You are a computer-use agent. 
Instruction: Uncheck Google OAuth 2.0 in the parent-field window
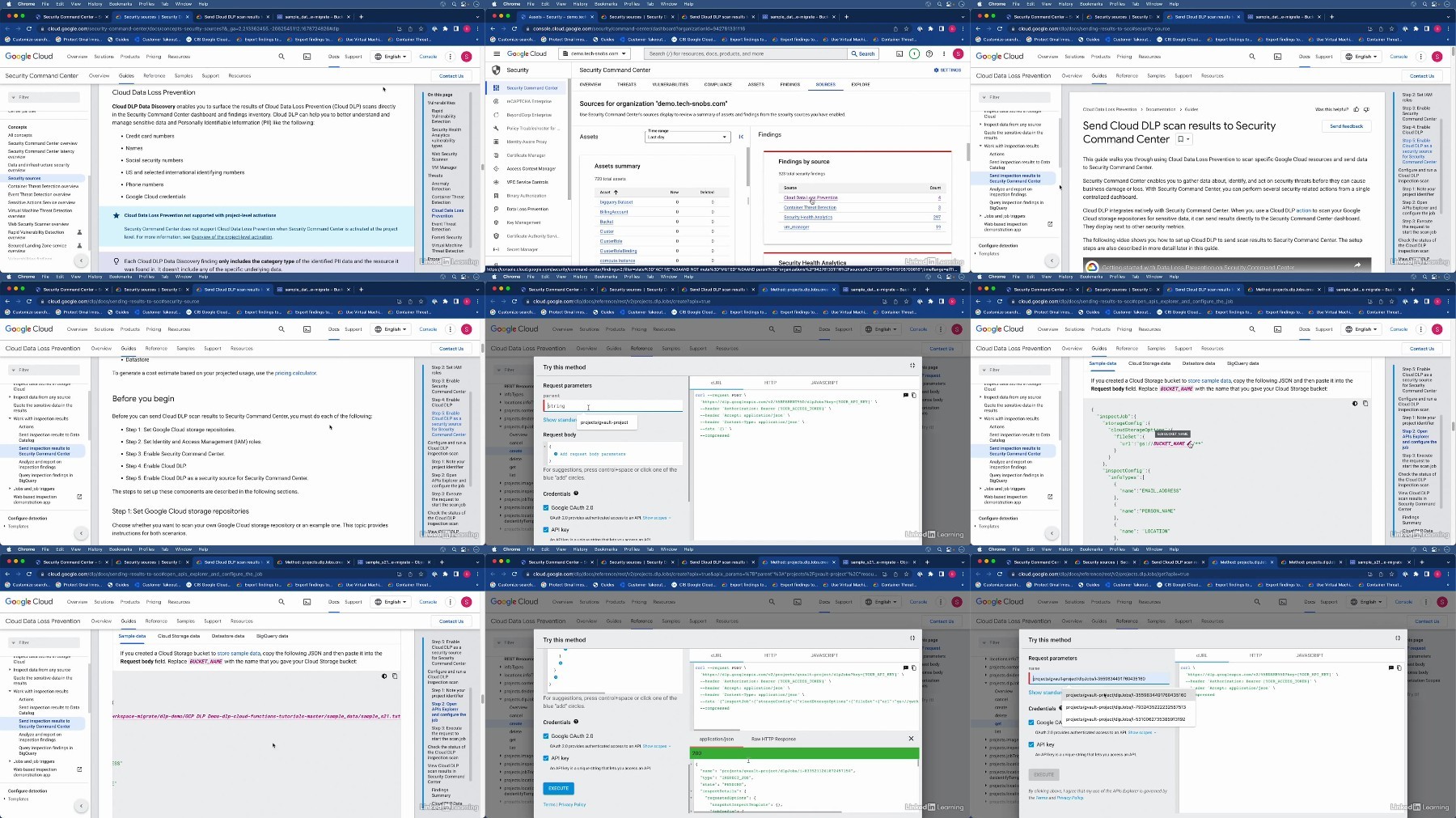(546, 508)
